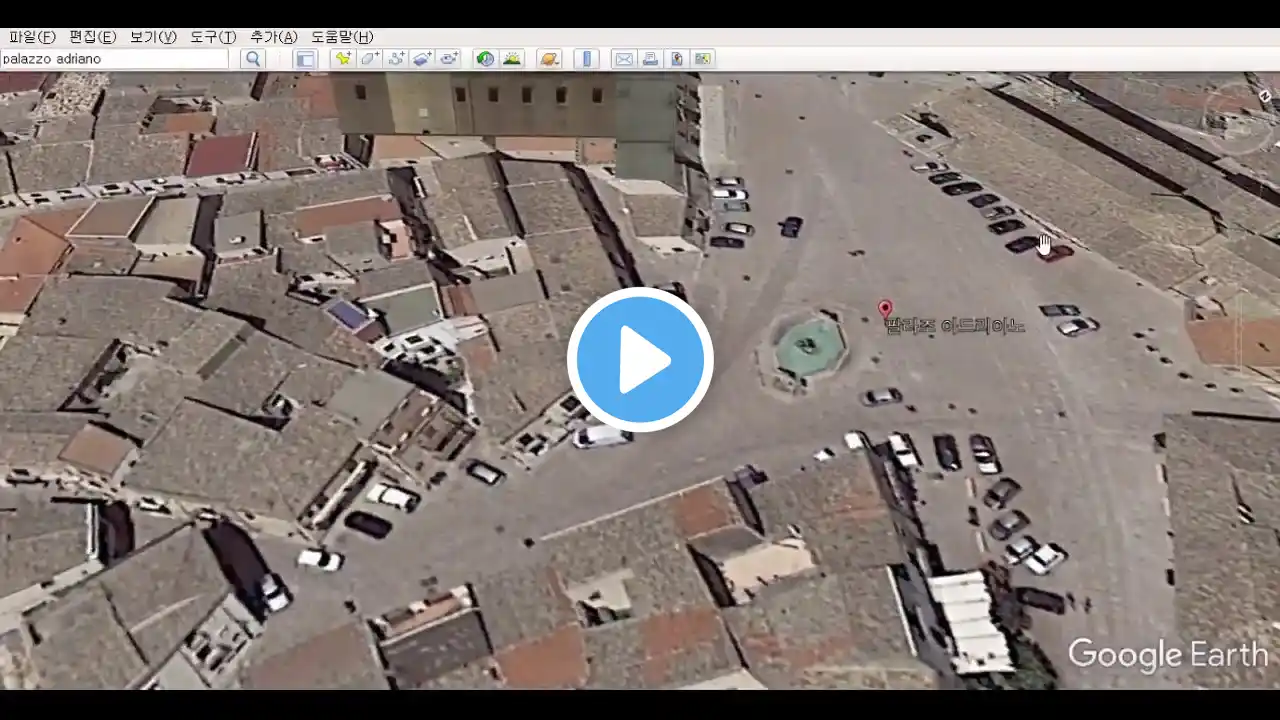The height and width of the screenshot is (720, 1280).
Task: Open the 보기(V) menu
Action: 153,37
